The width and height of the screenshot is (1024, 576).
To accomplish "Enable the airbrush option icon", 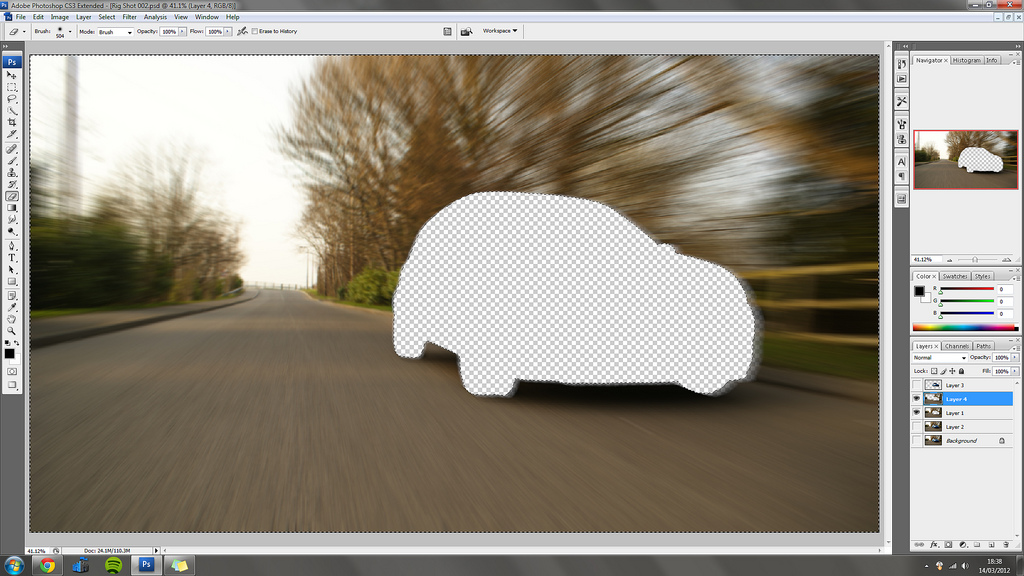I will click(241, 31).
